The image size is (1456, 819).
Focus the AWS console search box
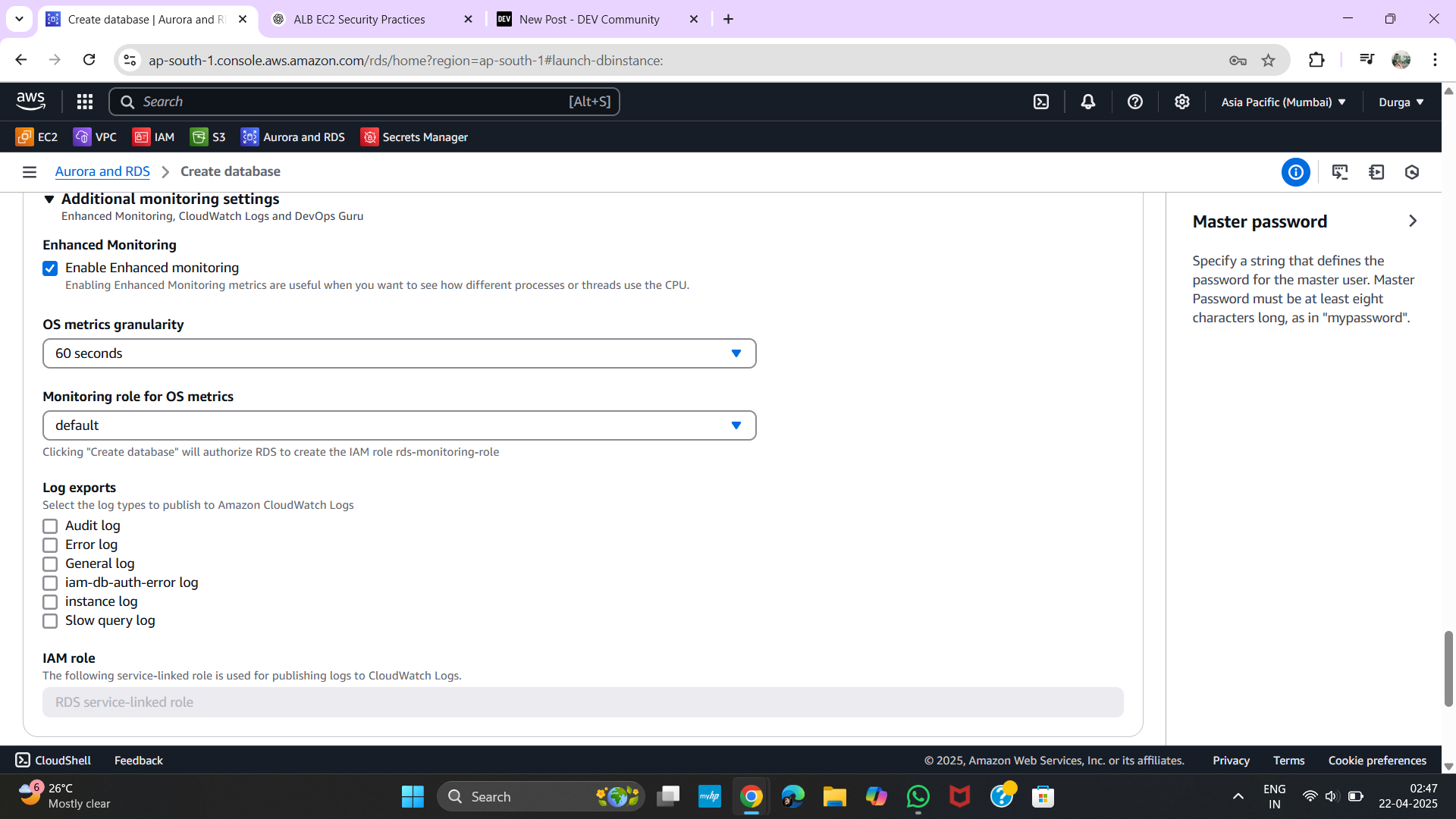pyautogui.click(x=364, y=102)
